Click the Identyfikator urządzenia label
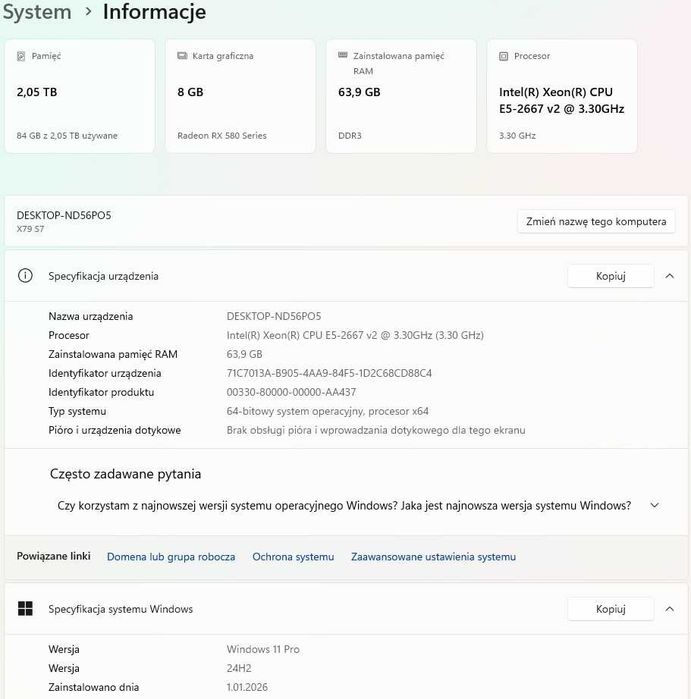This screenshot has height=699, width=691. [105, 373]
